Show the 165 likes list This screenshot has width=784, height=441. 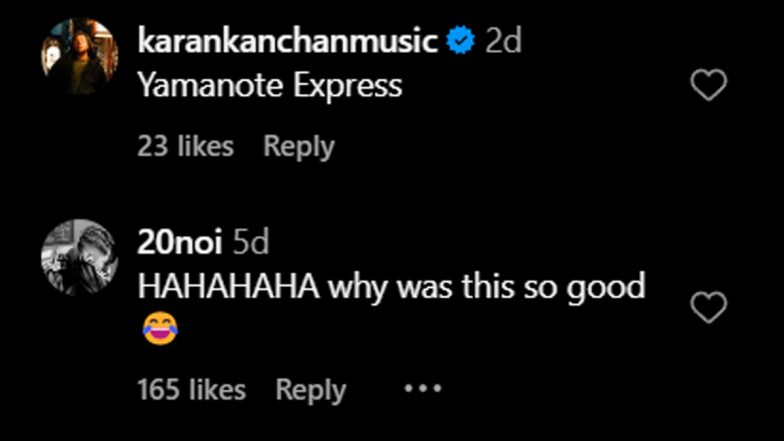tap(191, 390)
